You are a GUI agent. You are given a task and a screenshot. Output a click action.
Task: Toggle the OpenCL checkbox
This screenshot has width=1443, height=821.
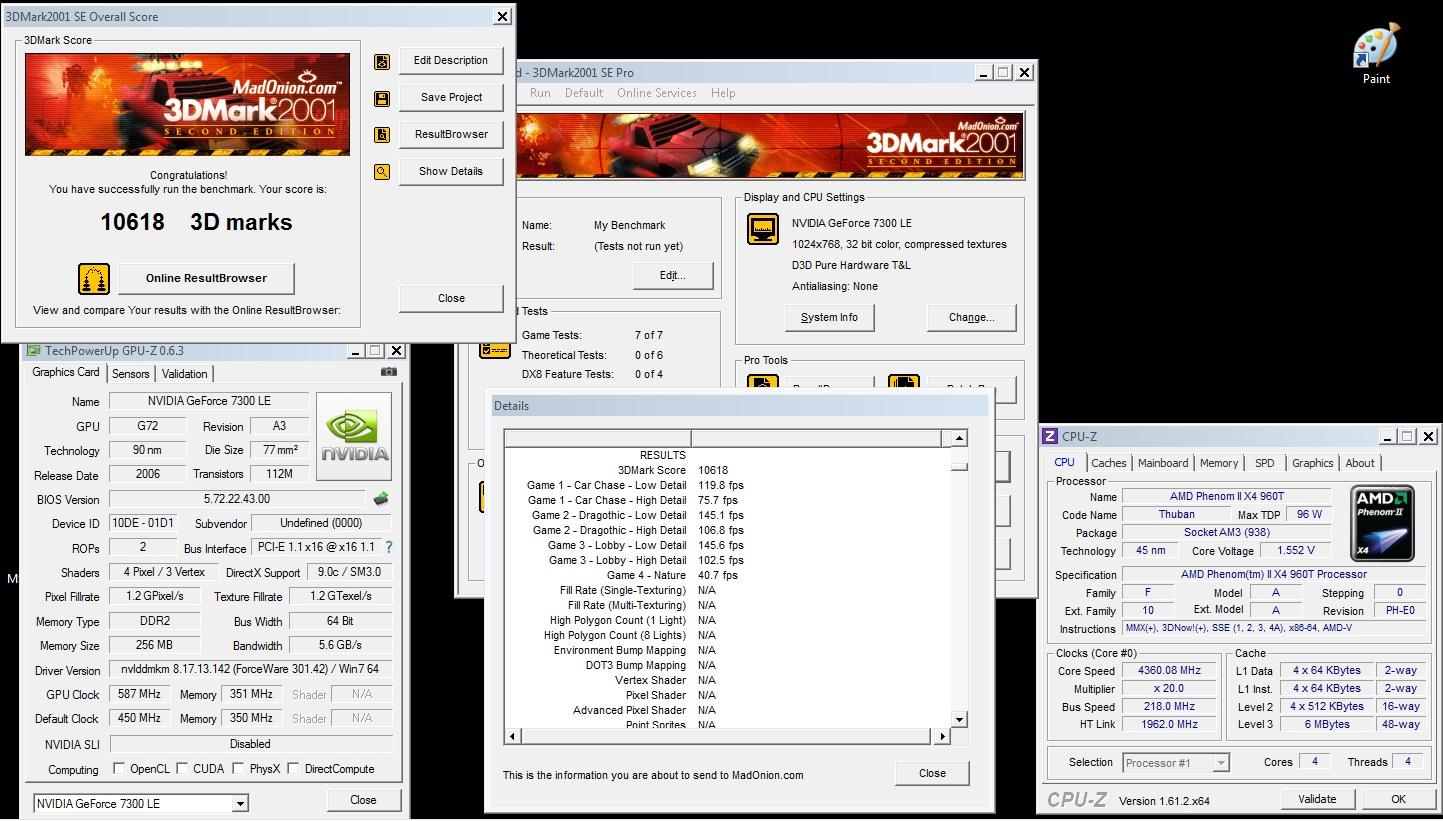tap(119, 768)
